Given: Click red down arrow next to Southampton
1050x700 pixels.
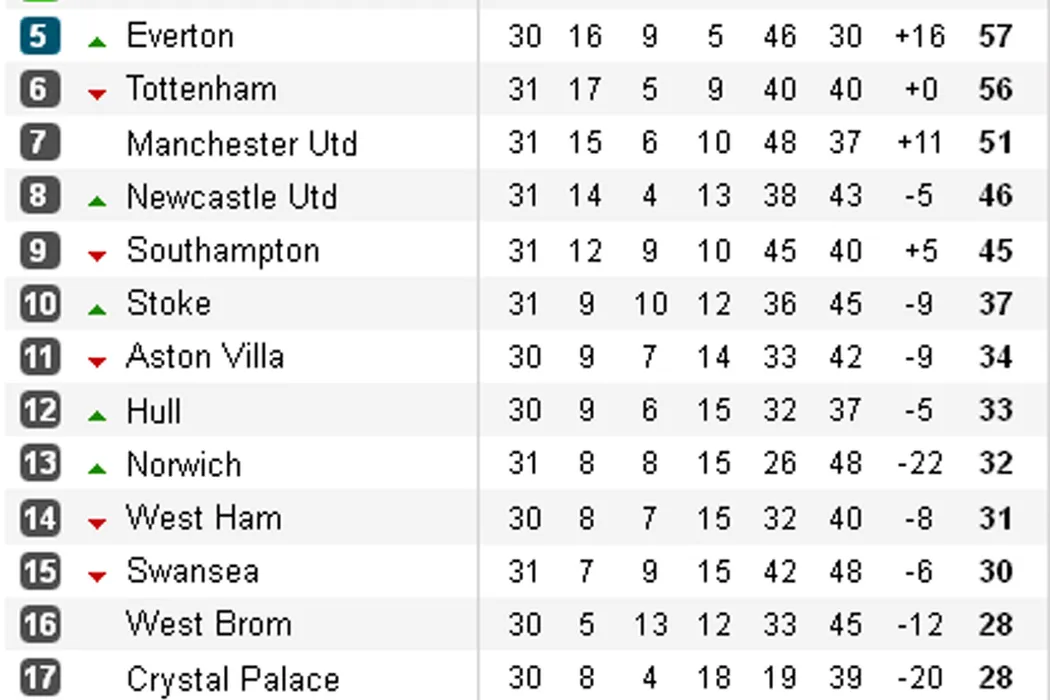Looking at the screenshot, I should click(x=97, y=255).
